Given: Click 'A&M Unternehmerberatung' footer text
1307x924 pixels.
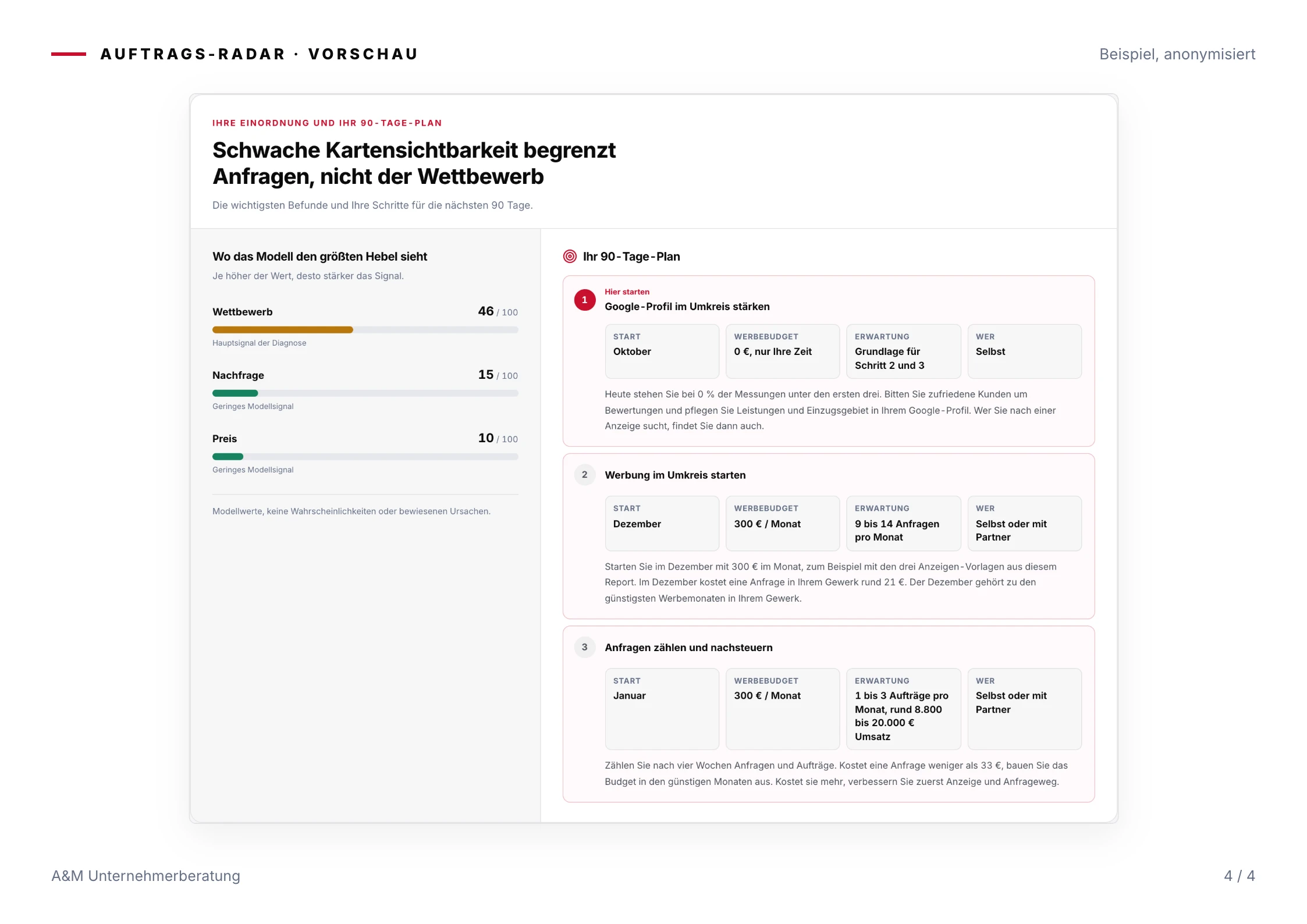Looking at the screenshot, I should 145,876.
